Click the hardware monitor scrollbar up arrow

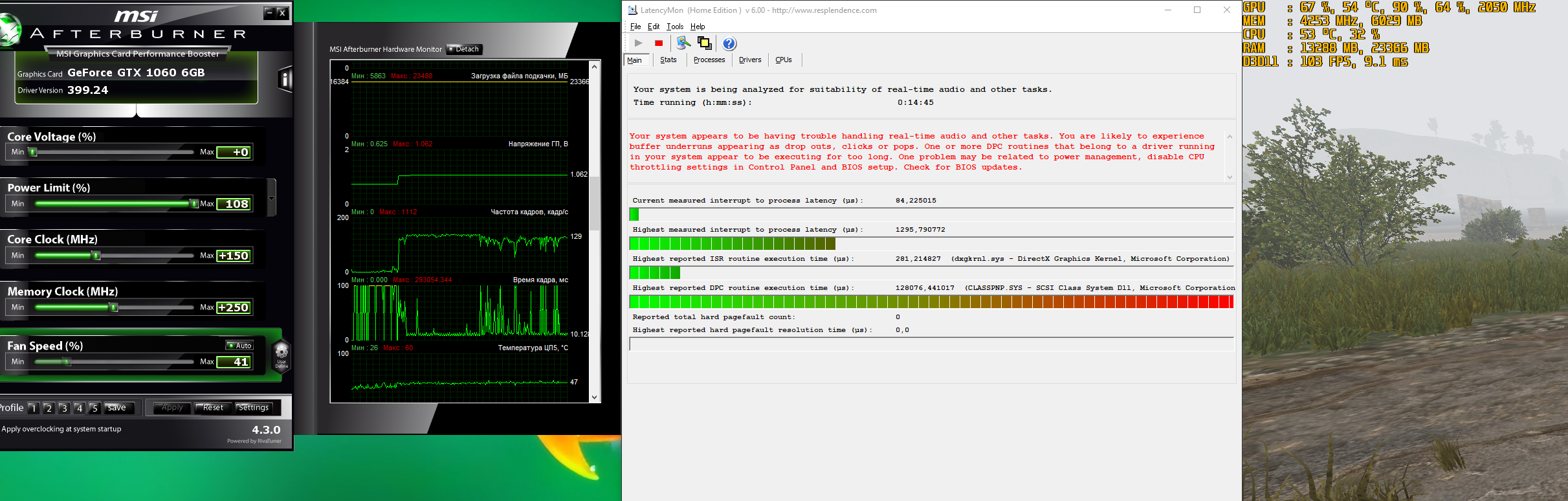(595, 66)
